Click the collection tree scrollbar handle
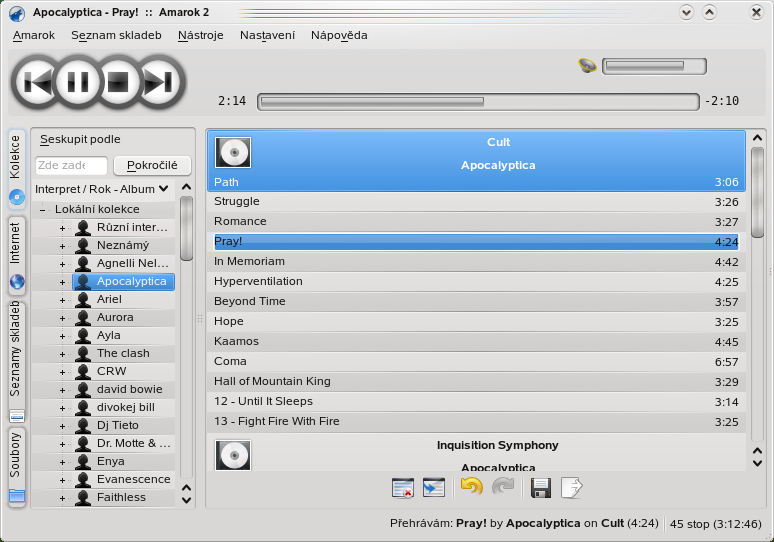Screen dimensions: 774x542 (x=186, y=229)
